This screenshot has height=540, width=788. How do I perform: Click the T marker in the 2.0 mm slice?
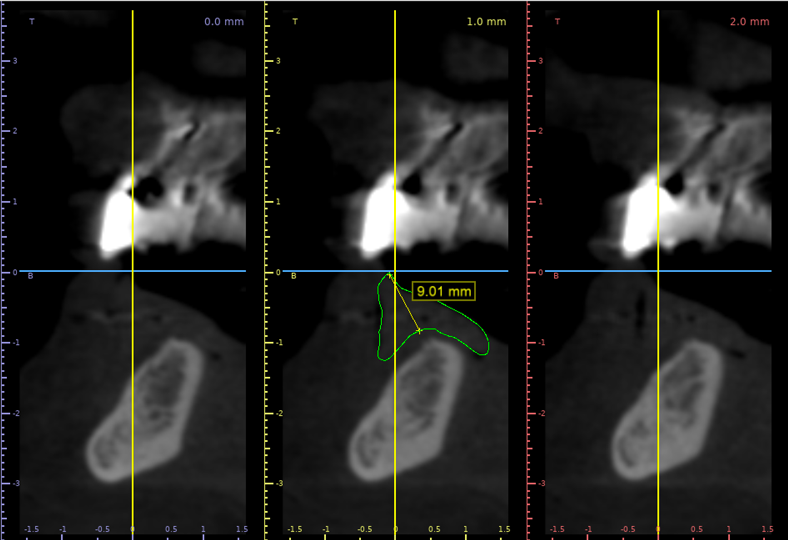pyautogui.click(x=557, y=20)
